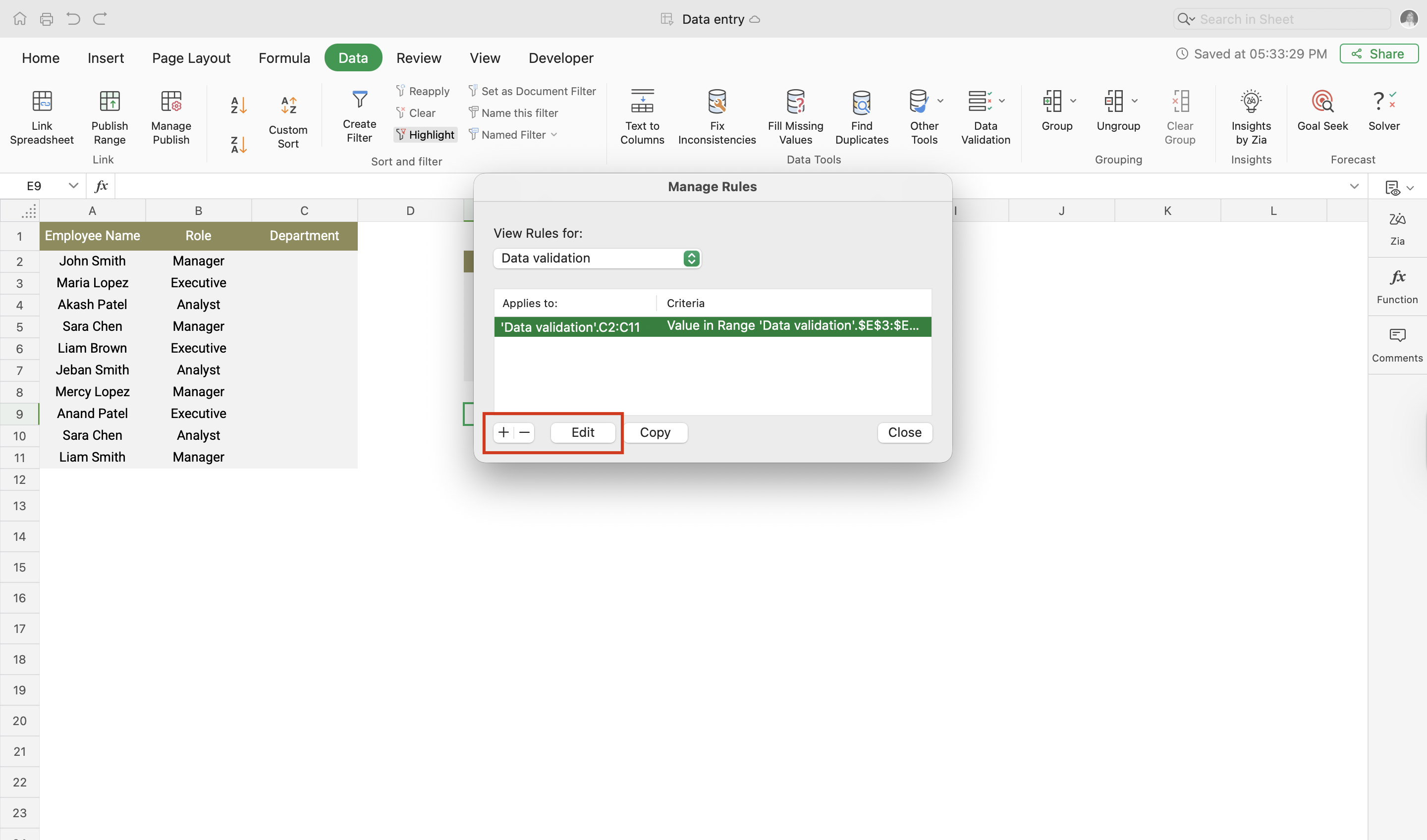Viewport: 1427px width, 840px height.
Task: Switch to the Formula tab
Action: pyautogui.click(x=284, y=58)
